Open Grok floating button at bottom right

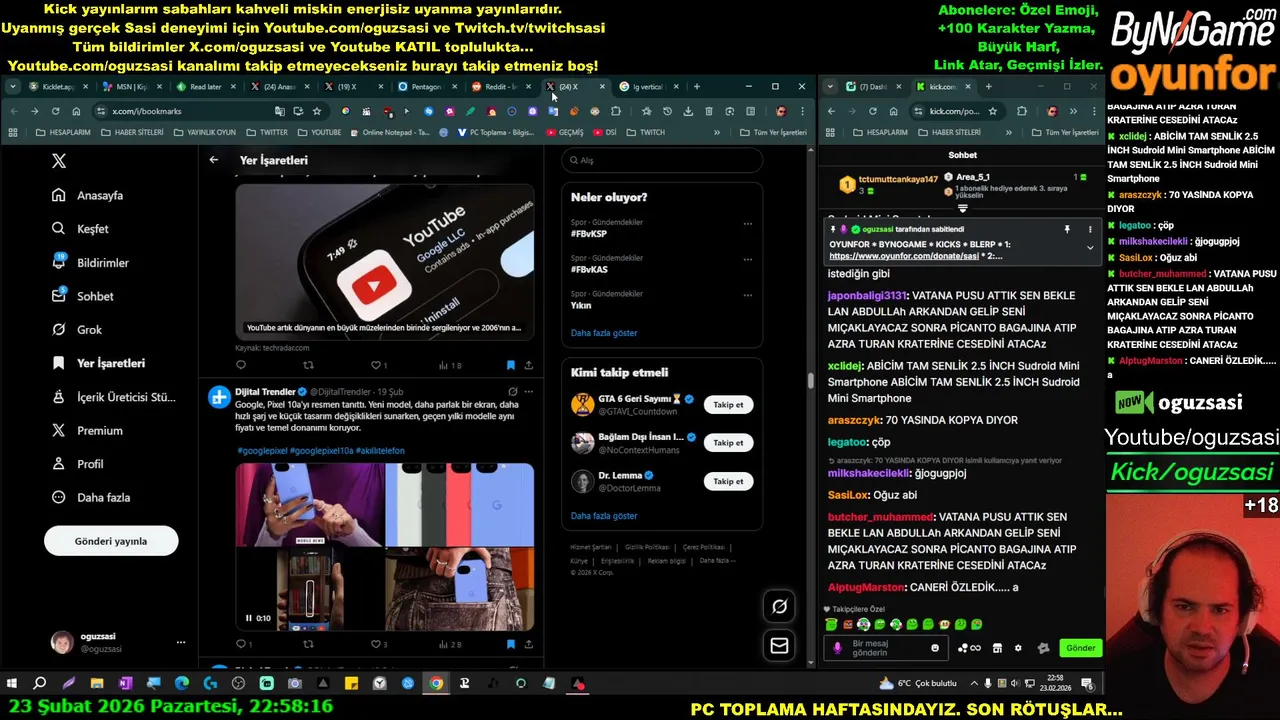[779, 606]
